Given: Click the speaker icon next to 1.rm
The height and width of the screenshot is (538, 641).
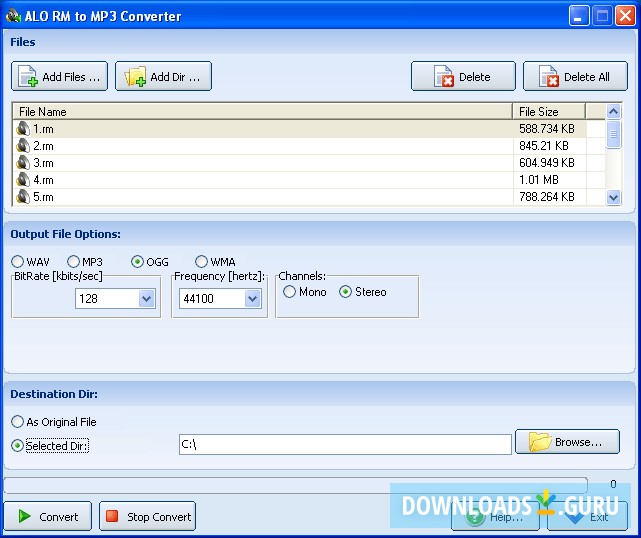Looking at the screenshot, I should [23, 129].
